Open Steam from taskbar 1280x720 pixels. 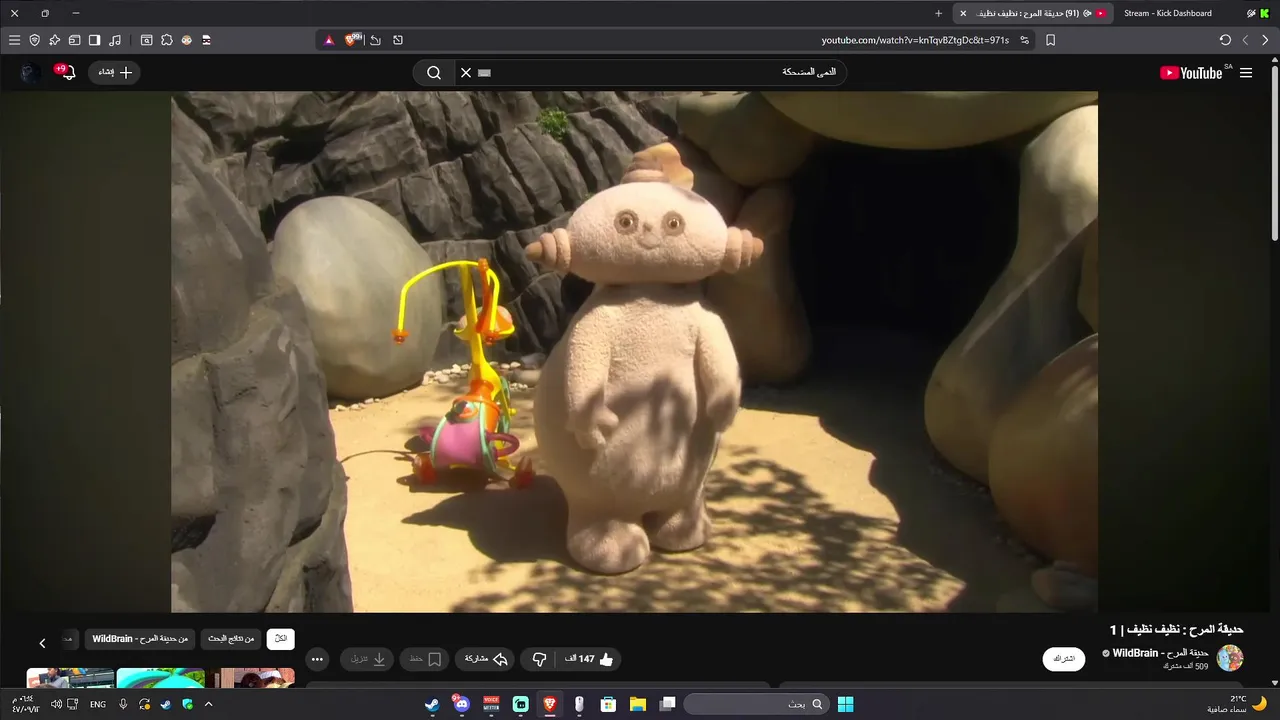431,704
